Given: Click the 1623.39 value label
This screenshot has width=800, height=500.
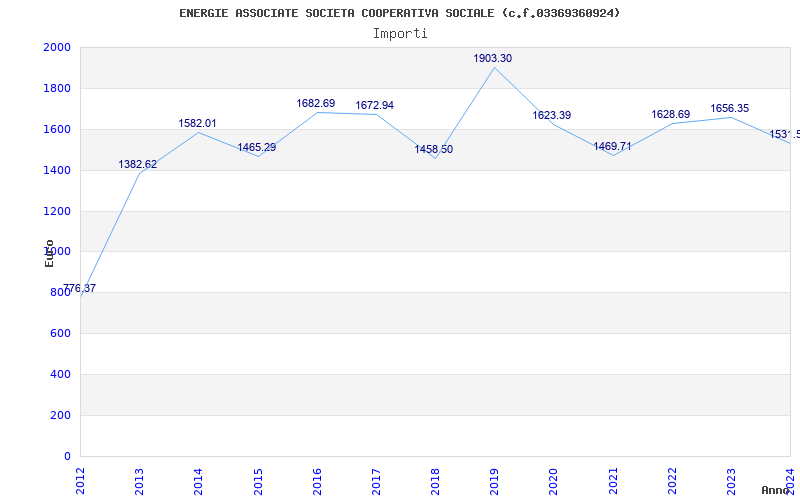Looking at the screenshot, I should pyautogui.click(x=551, y=116).
